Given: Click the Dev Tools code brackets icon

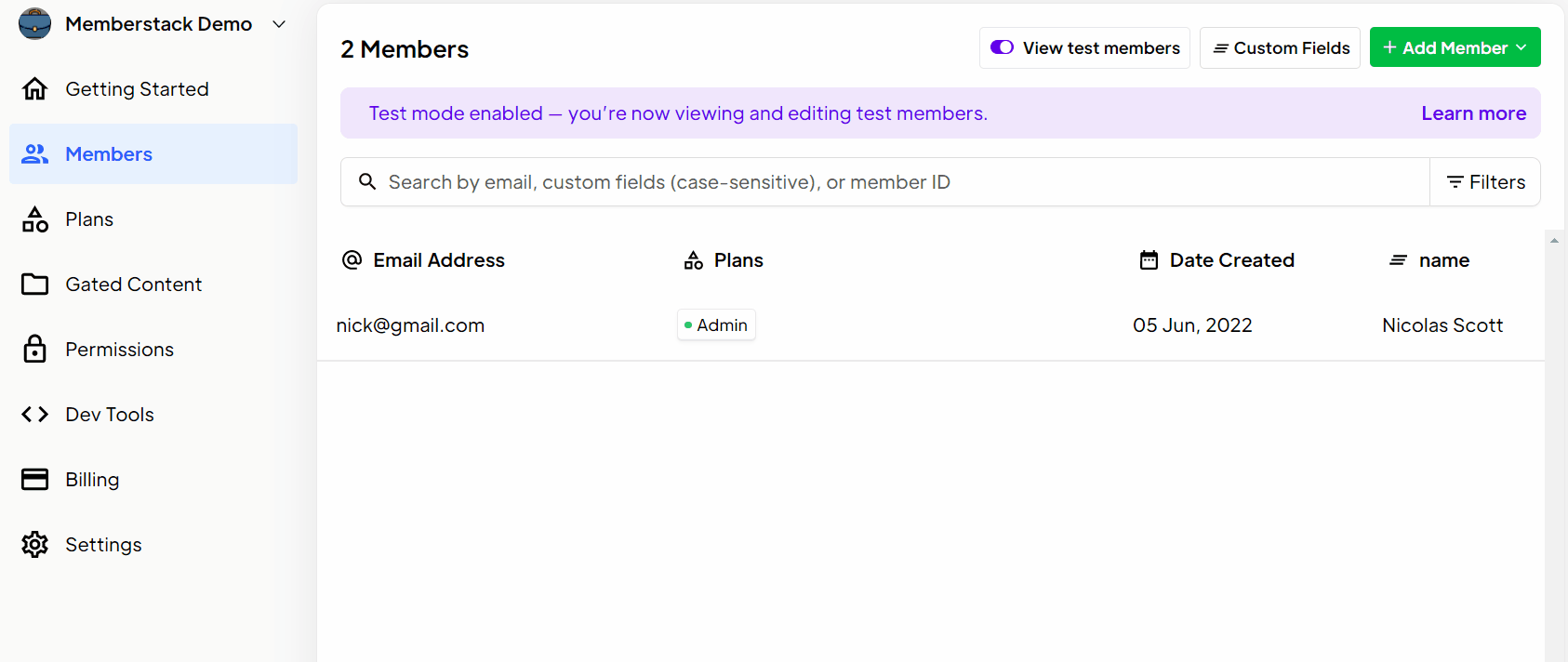Looking at the screenshot, I should coord(34,415).
